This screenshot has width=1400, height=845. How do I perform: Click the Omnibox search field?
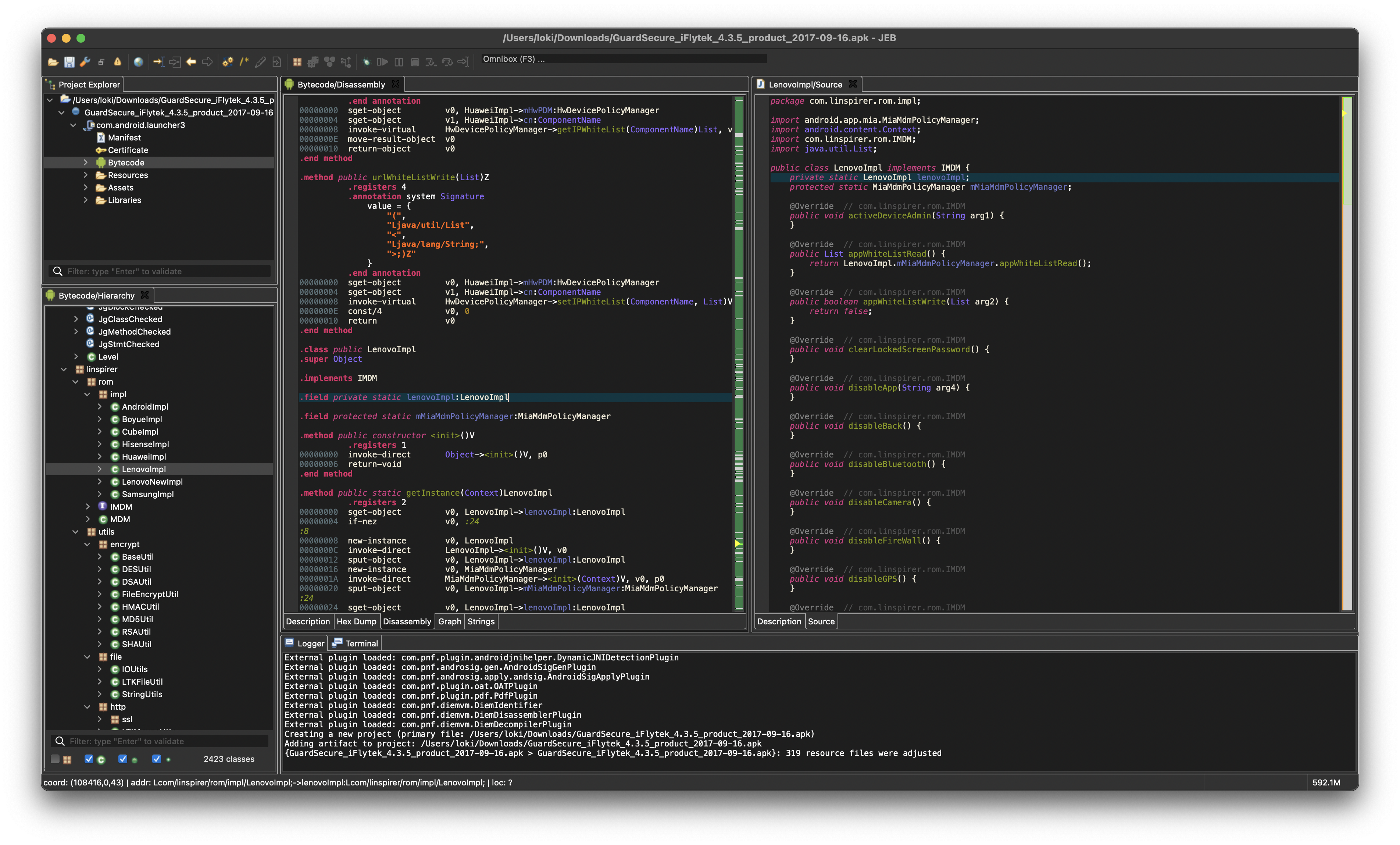click(x=623, y=58)
